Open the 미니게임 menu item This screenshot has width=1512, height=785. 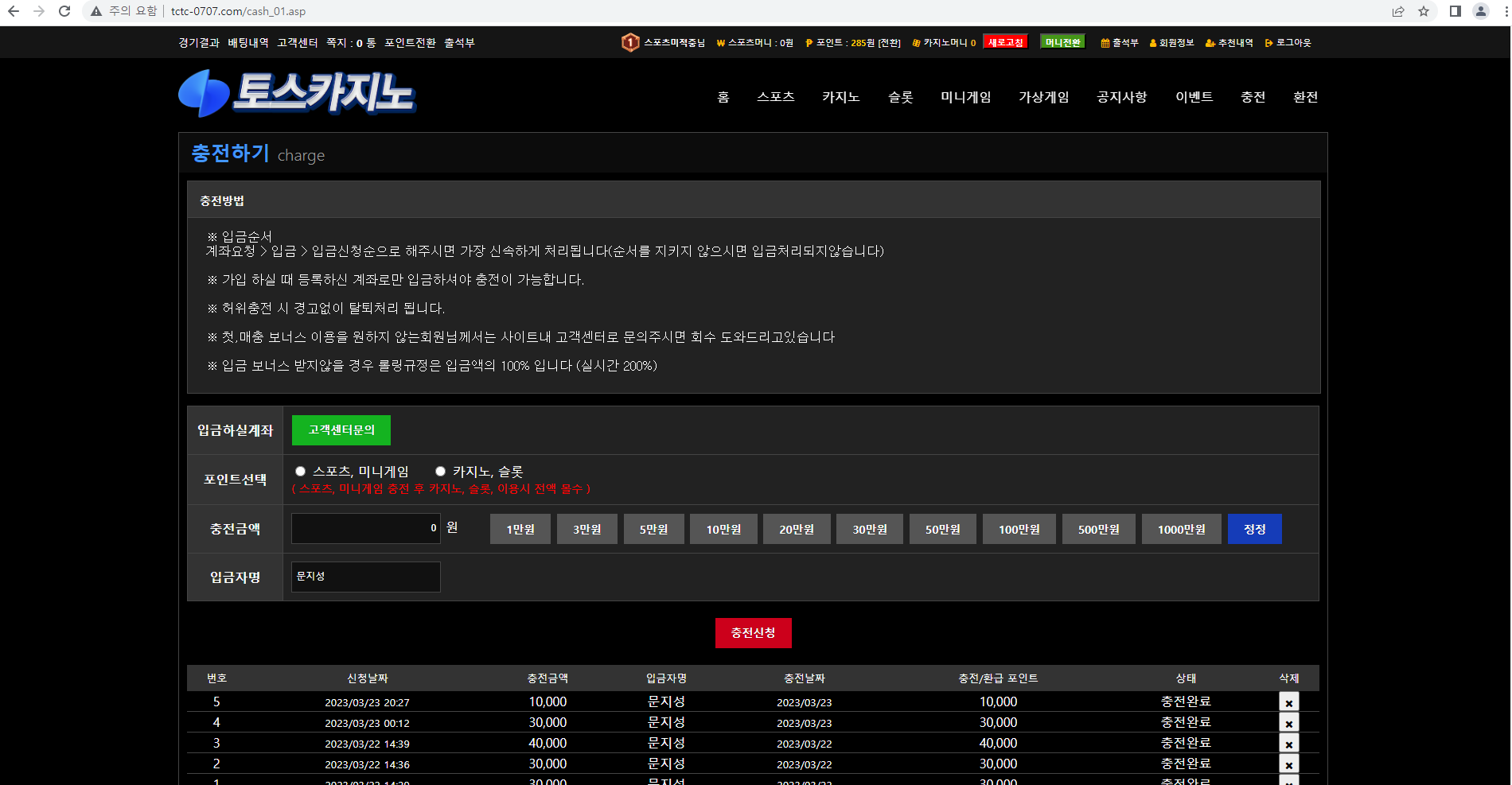[x=965, y=97]
